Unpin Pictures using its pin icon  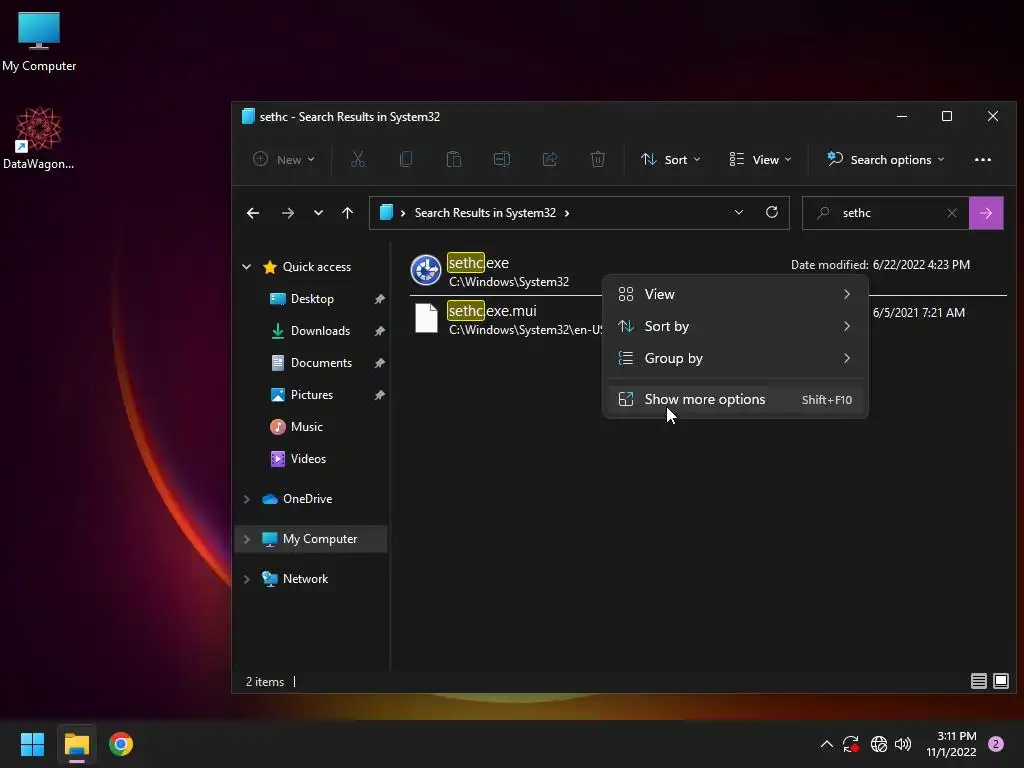[379, 395]
